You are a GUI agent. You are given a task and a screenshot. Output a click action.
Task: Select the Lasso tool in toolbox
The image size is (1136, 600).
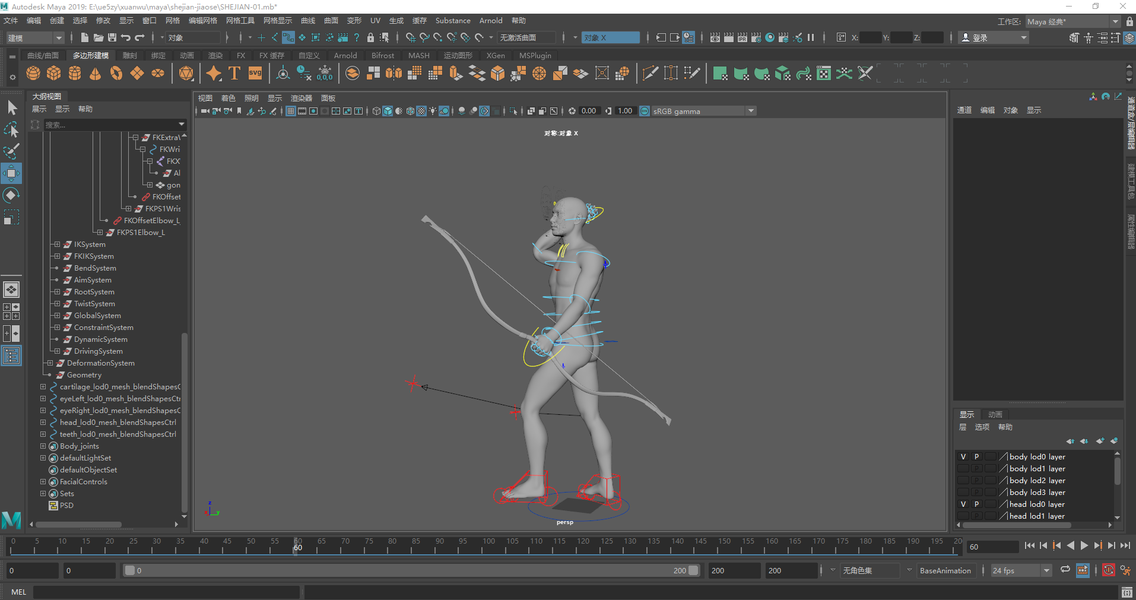click(12, 130)
